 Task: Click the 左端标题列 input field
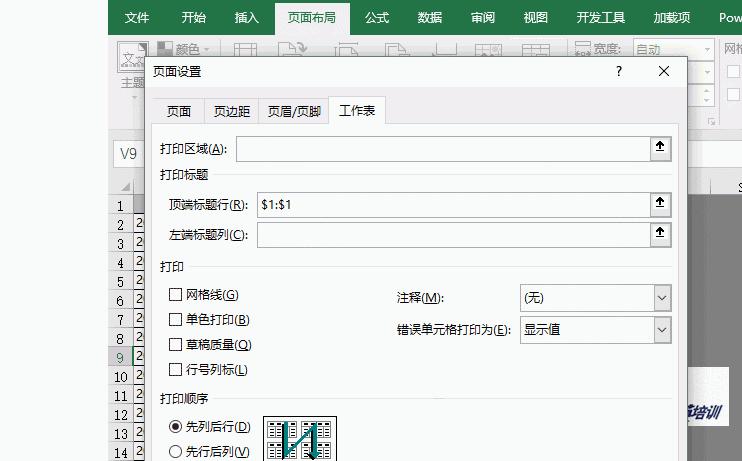coord(453,235)
